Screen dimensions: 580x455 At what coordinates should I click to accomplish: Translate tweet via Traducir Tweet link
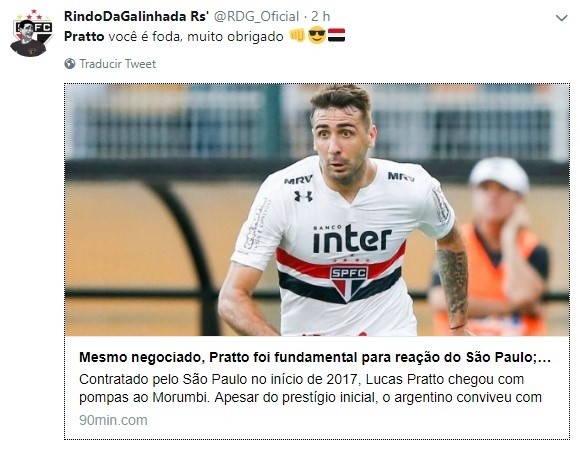pyautogui.click(x=118, y=64)
